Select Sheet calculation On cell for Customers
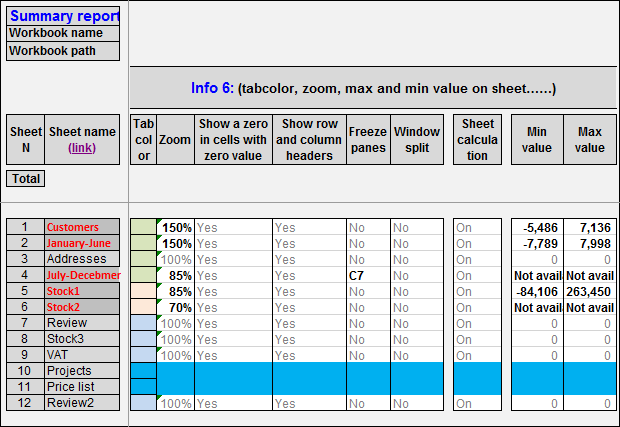The width and height of the screenshot is (620, 427). pyautogui.click(x=477, y=227)
